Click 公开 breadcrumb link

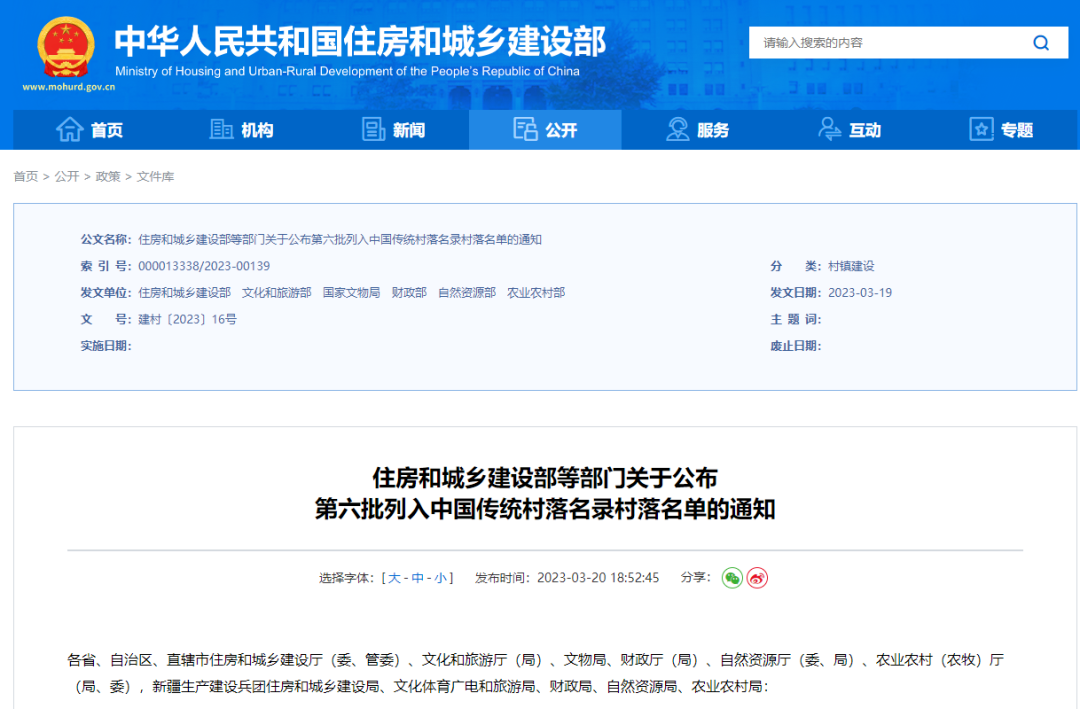click(67, 176)
